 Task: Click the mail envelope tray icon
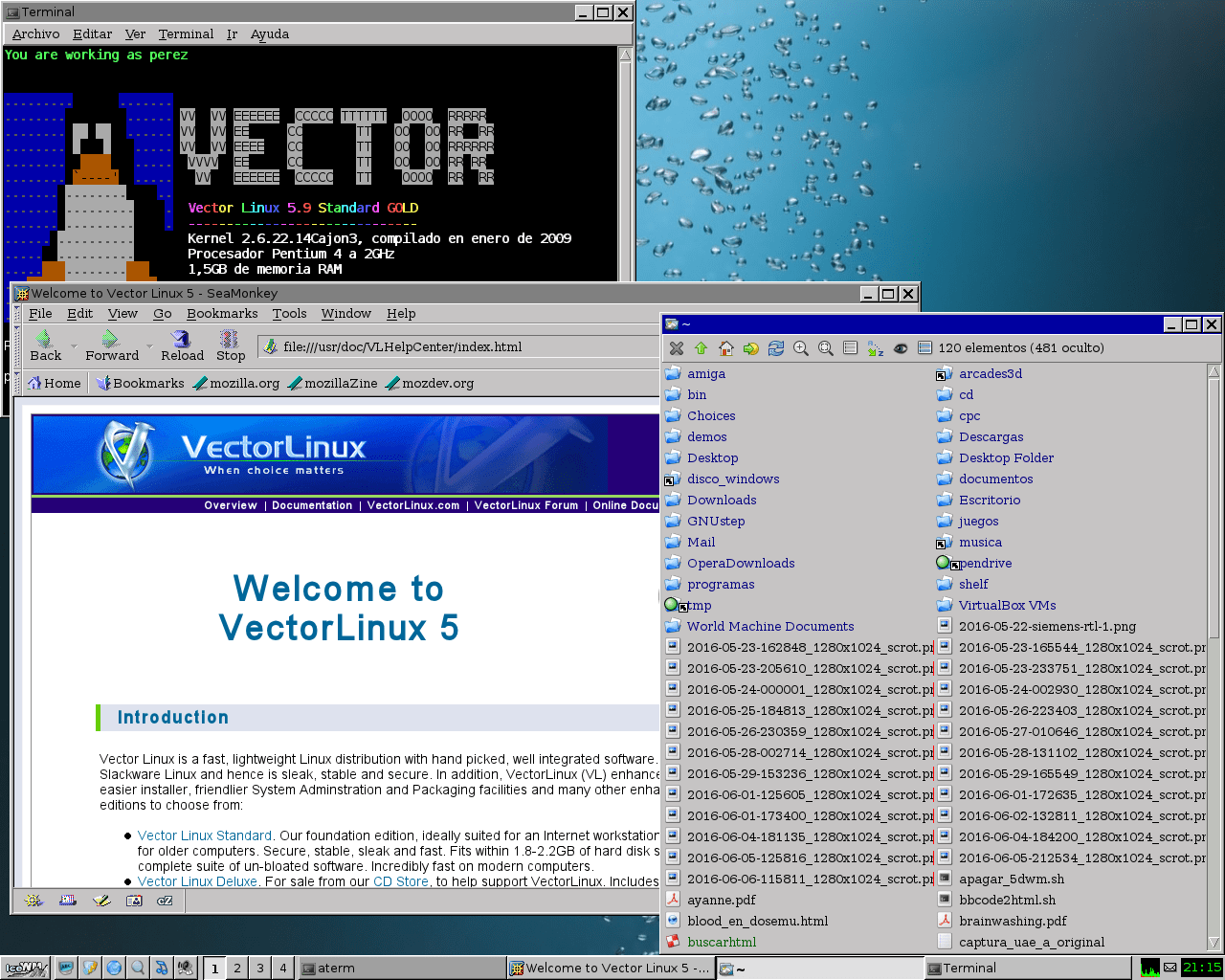[x=1170, y=969]
